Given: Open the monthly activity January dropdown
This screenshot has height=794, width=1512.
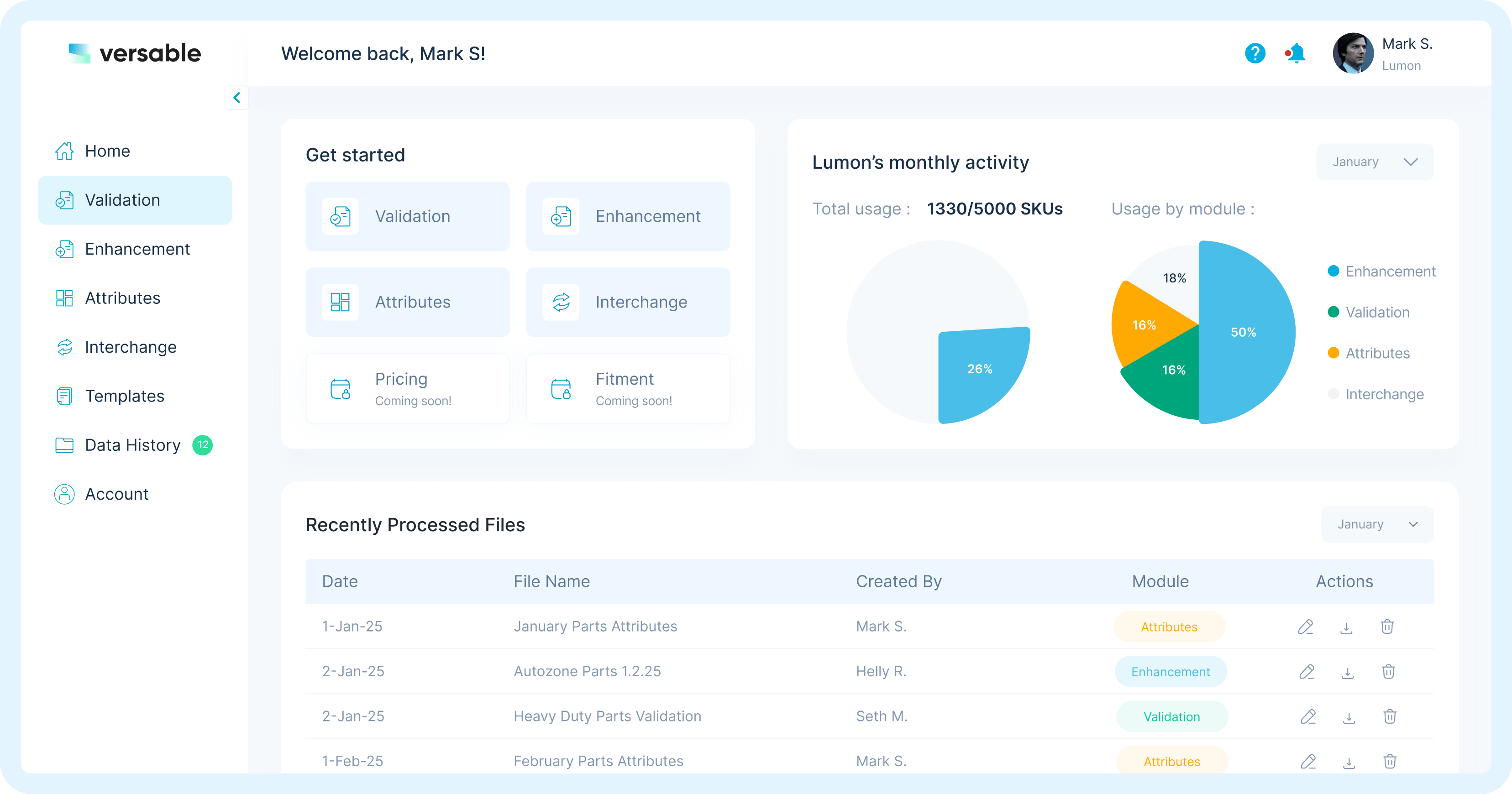Looking at the screenshot, I should tap(1374, 162).
